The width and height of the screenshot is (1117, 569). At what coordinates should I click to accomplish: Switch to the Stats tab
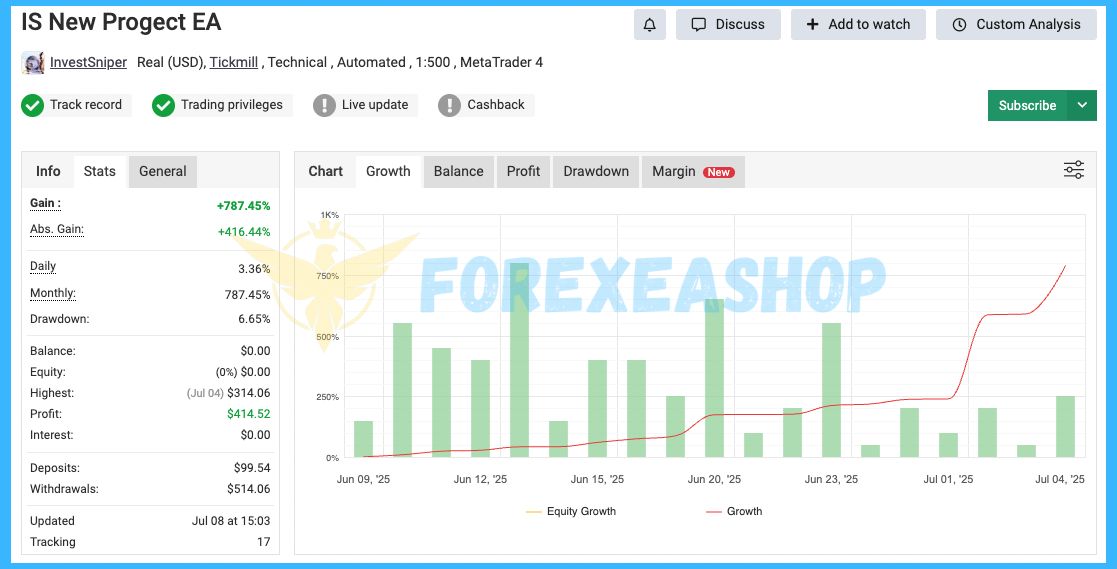[99, 171]
